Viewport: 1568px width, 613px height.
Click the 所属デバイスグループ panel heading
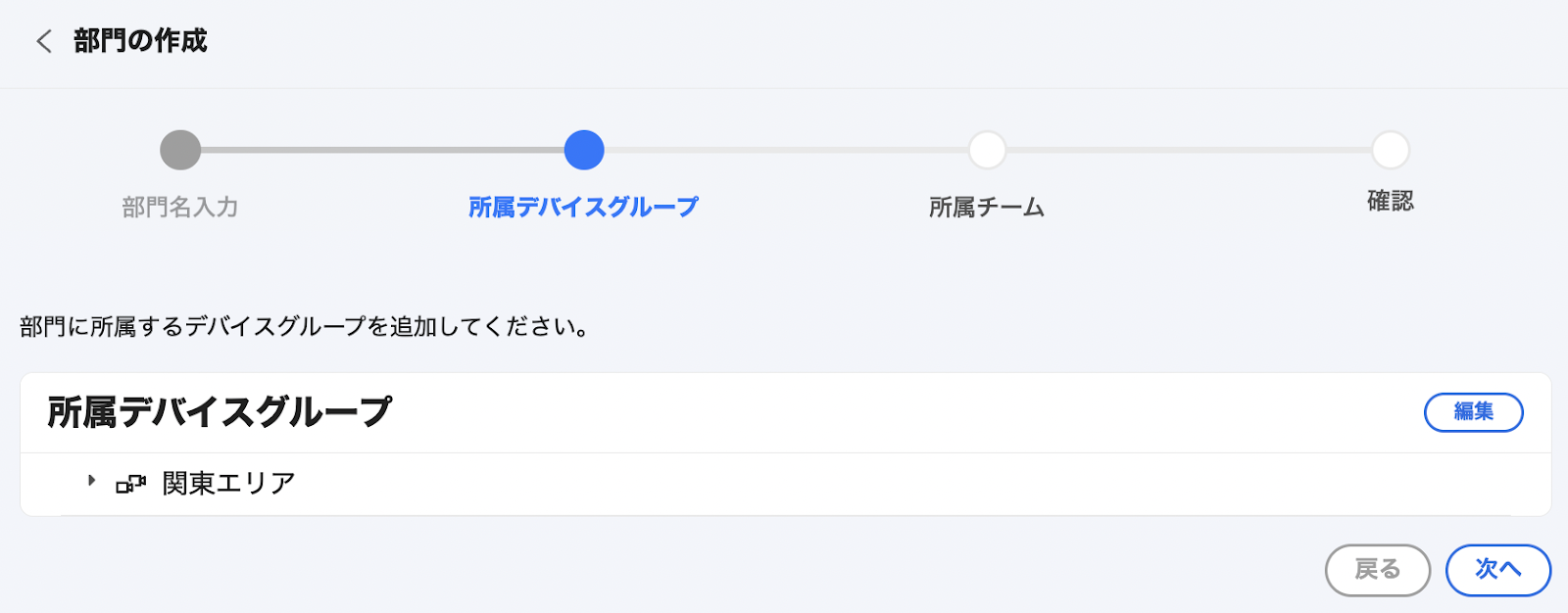tap(220, 412)
